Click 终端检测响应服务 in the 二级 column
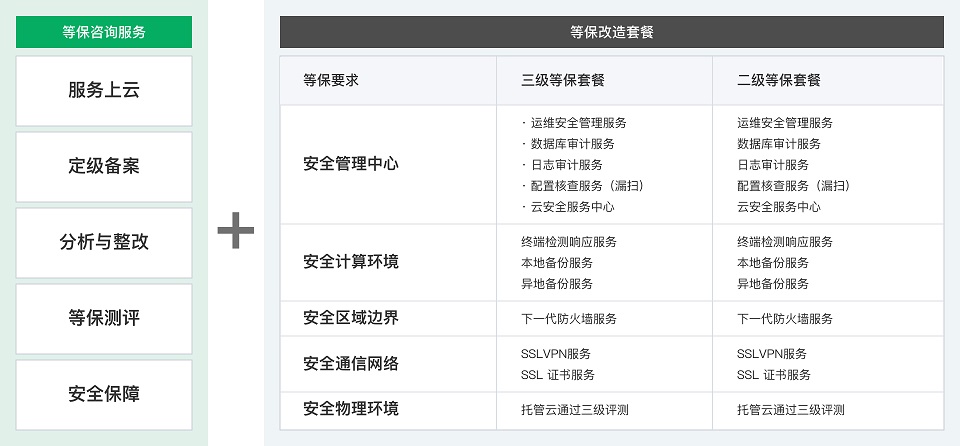The height and width of the screenshot is (446, 960). (785, 242)
